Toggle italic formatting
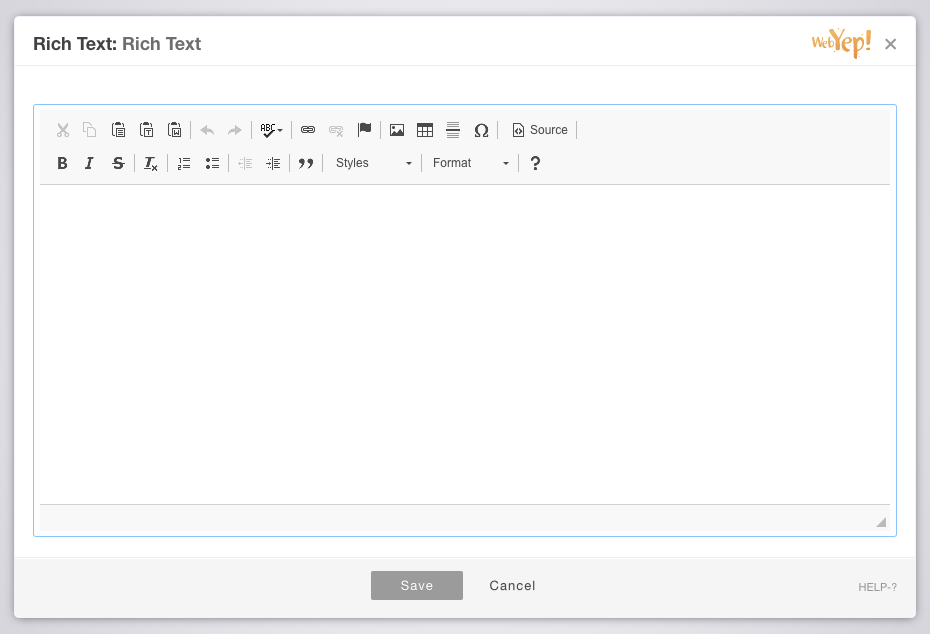This screenshot has height=634, width=930. pos(89,163)
